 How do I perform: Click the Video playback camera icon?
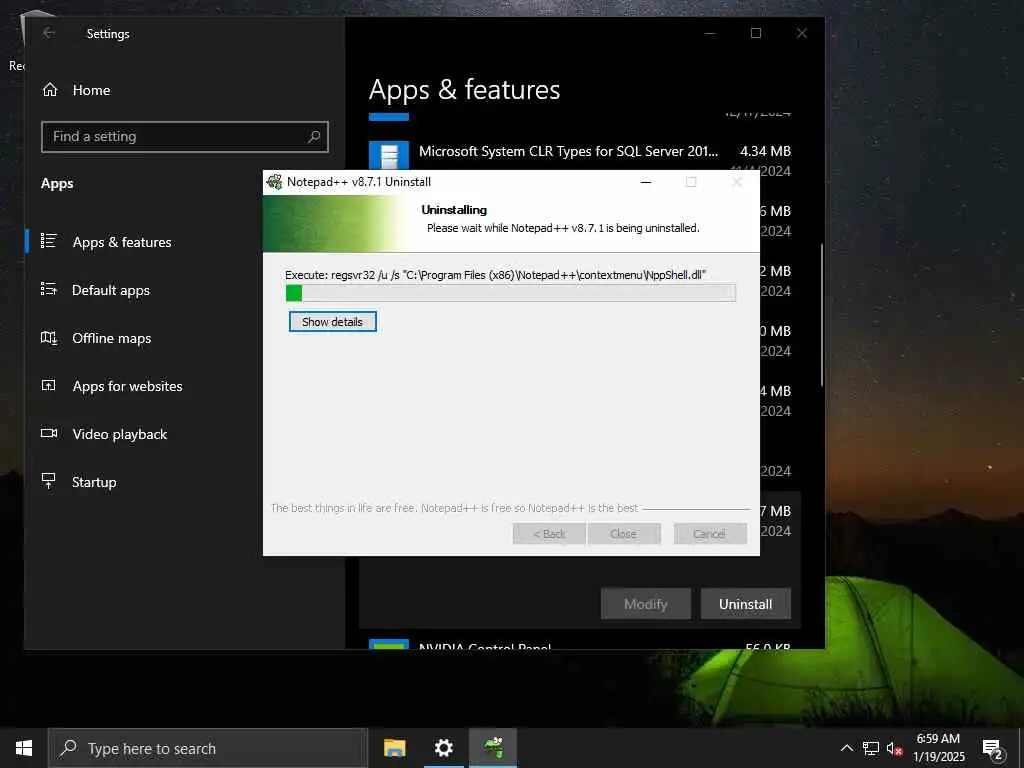coord(49,433)
